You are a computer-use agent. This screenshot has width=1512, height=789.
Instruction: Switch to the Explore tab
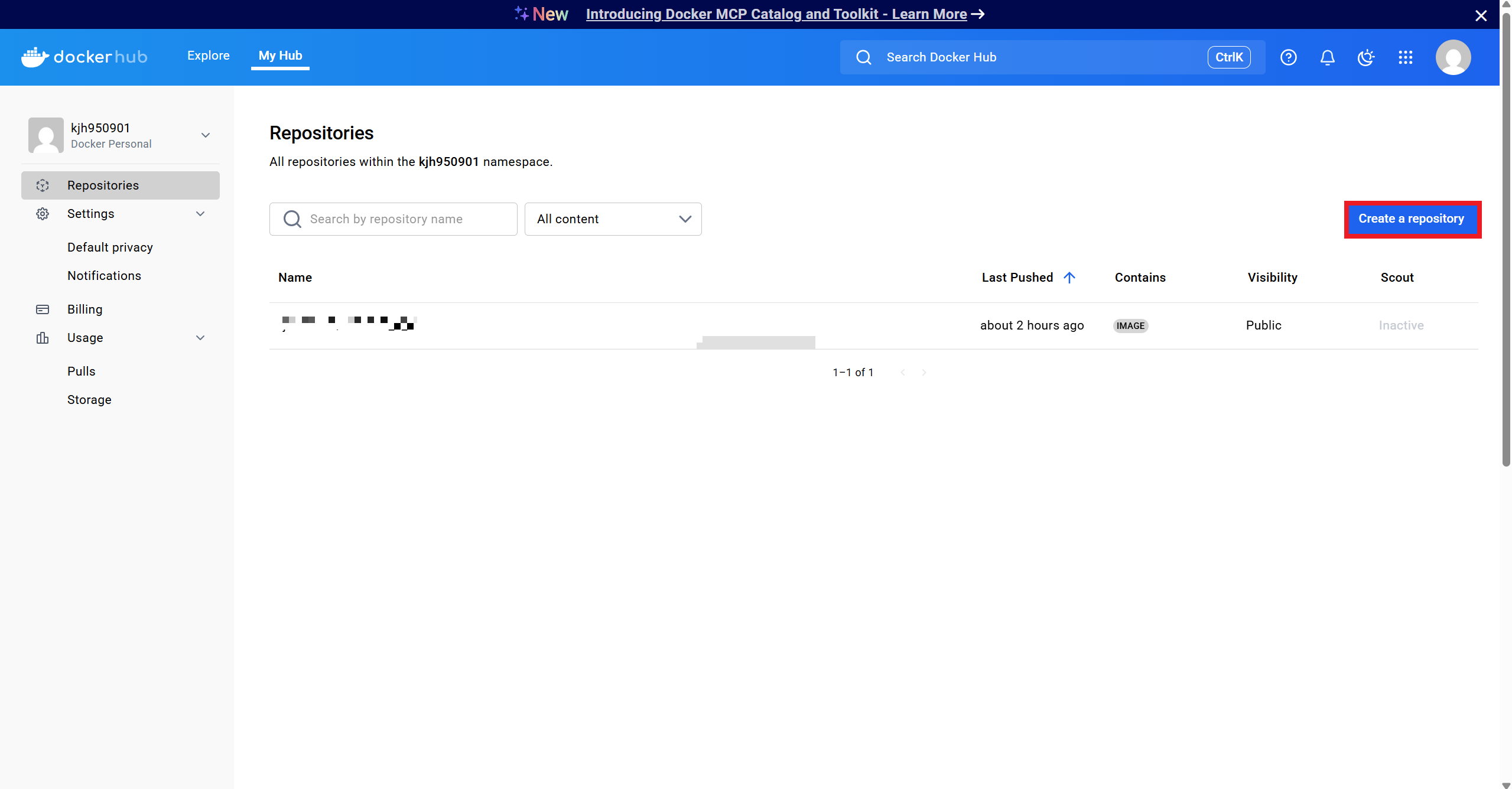[x=208, y=56]
